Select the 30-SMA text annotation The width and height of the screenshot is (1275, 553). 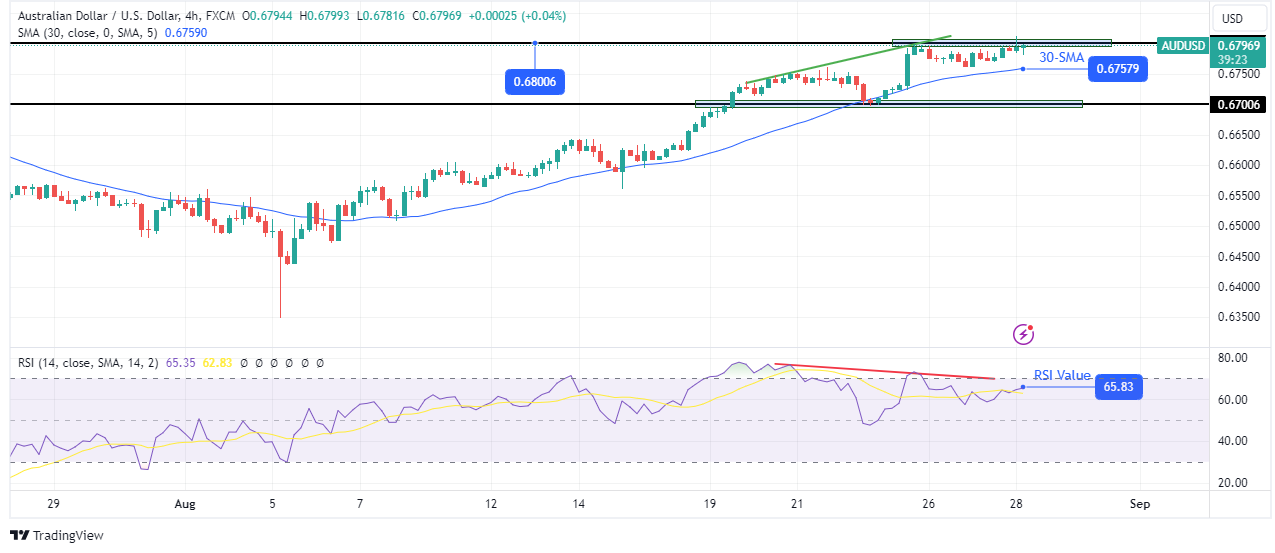click(x=1062, y=58)
